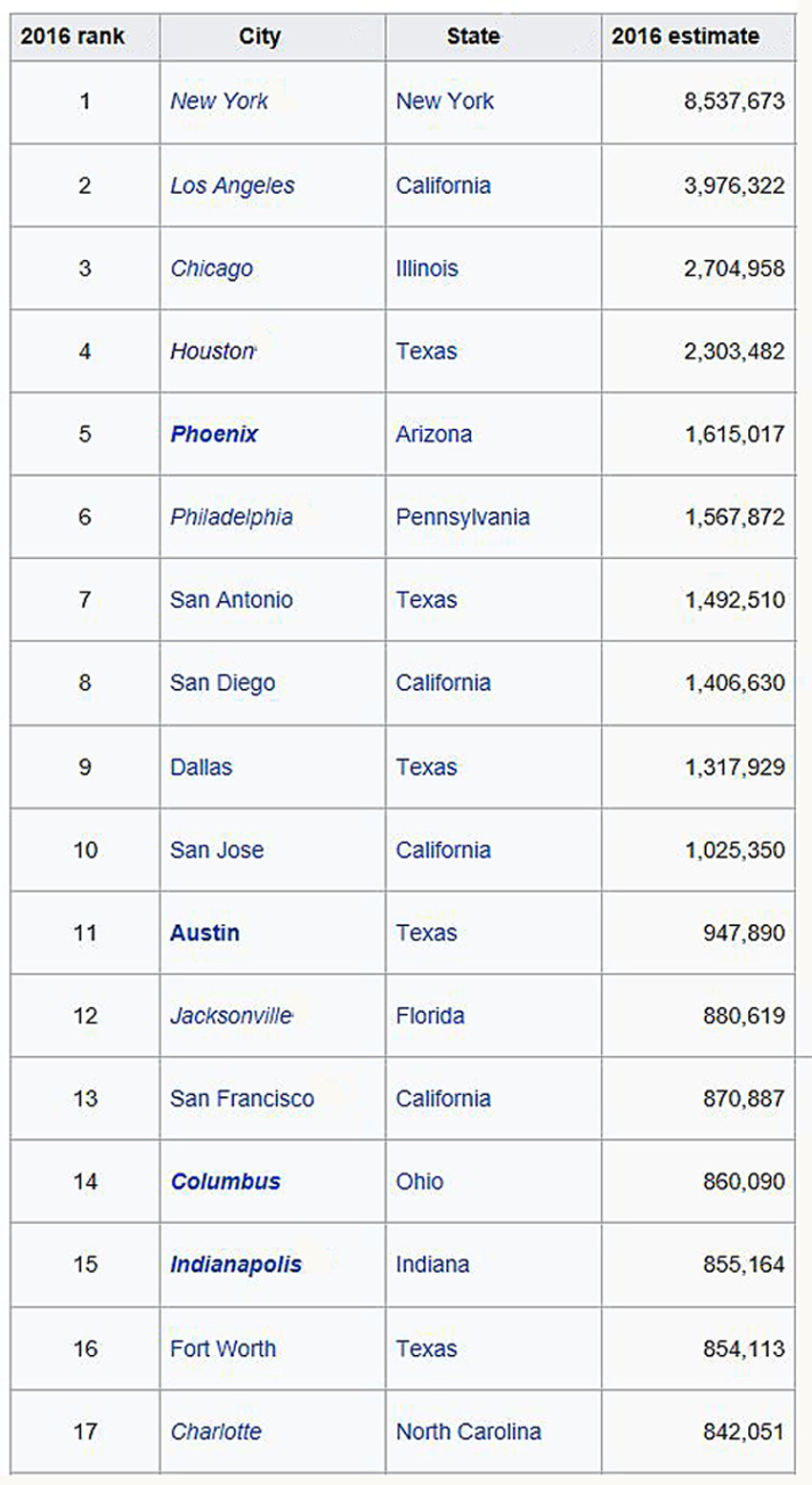Viewport: 812px width, 1485px height.
Task: Click the Arizona state link
Action: 434,434
